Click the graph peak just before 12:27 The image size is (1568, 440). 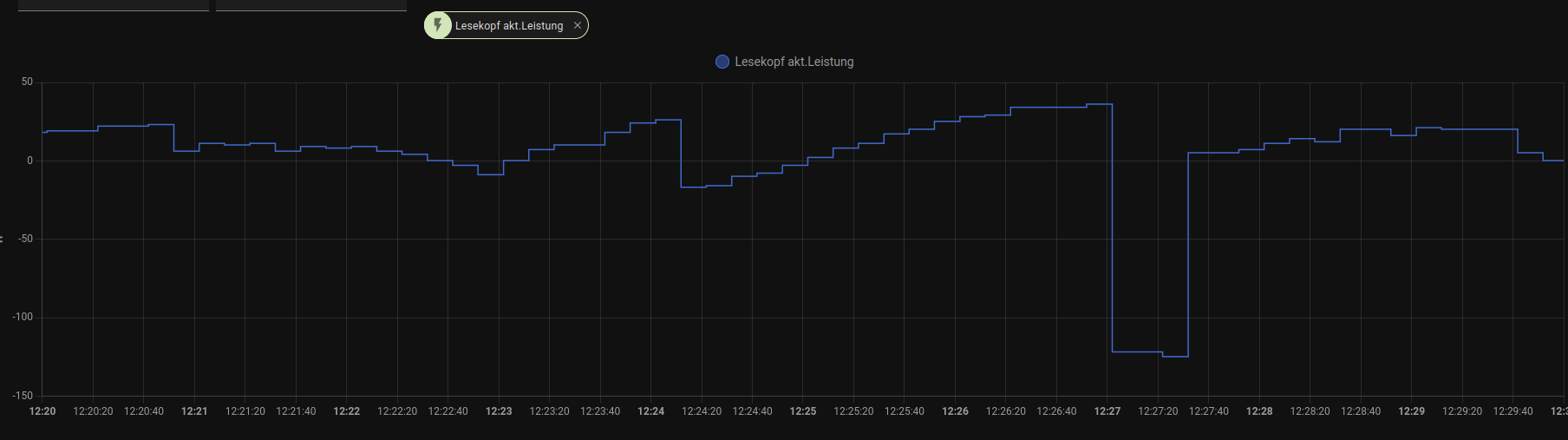click(x=1100, y=104)
